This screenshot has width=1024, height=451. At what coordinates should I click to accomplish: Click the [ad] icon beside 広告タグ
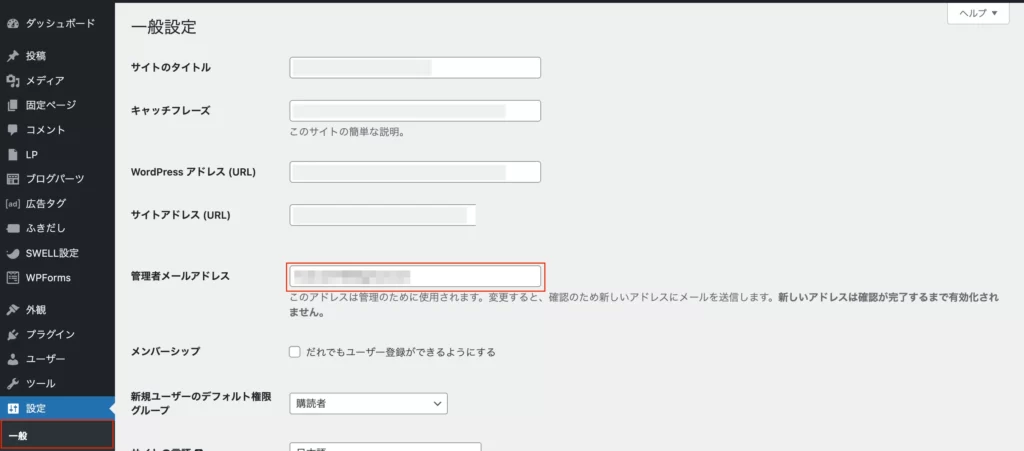pyautogui.click(x=12, y=204)
